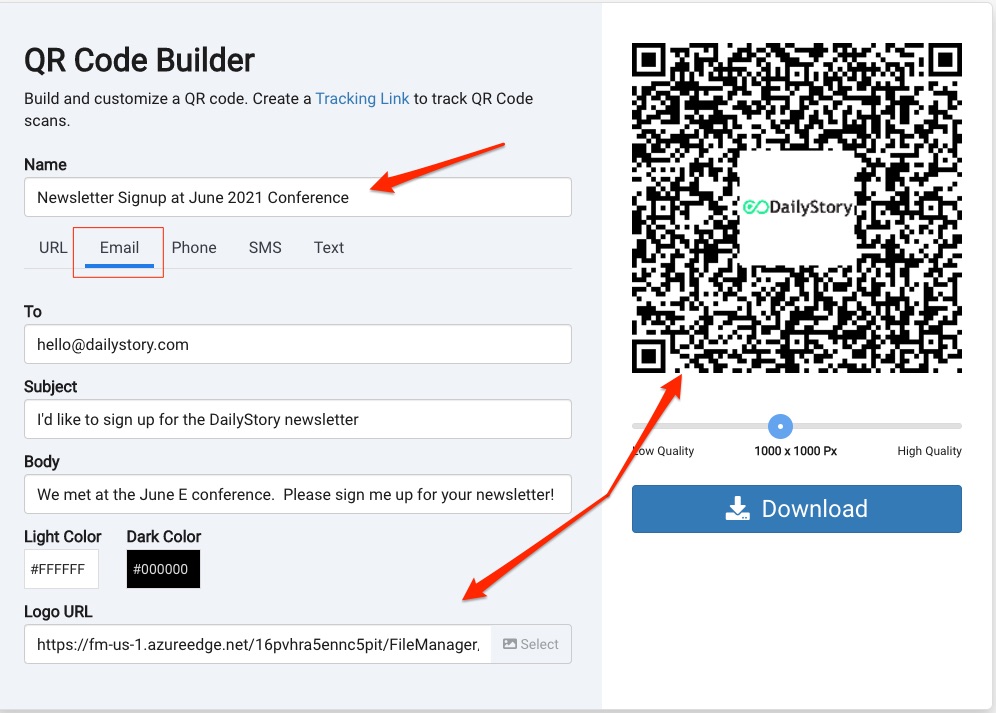Open the Light Color #FFFFFF swatch
The image size is (996, 713).
[61, 569]
